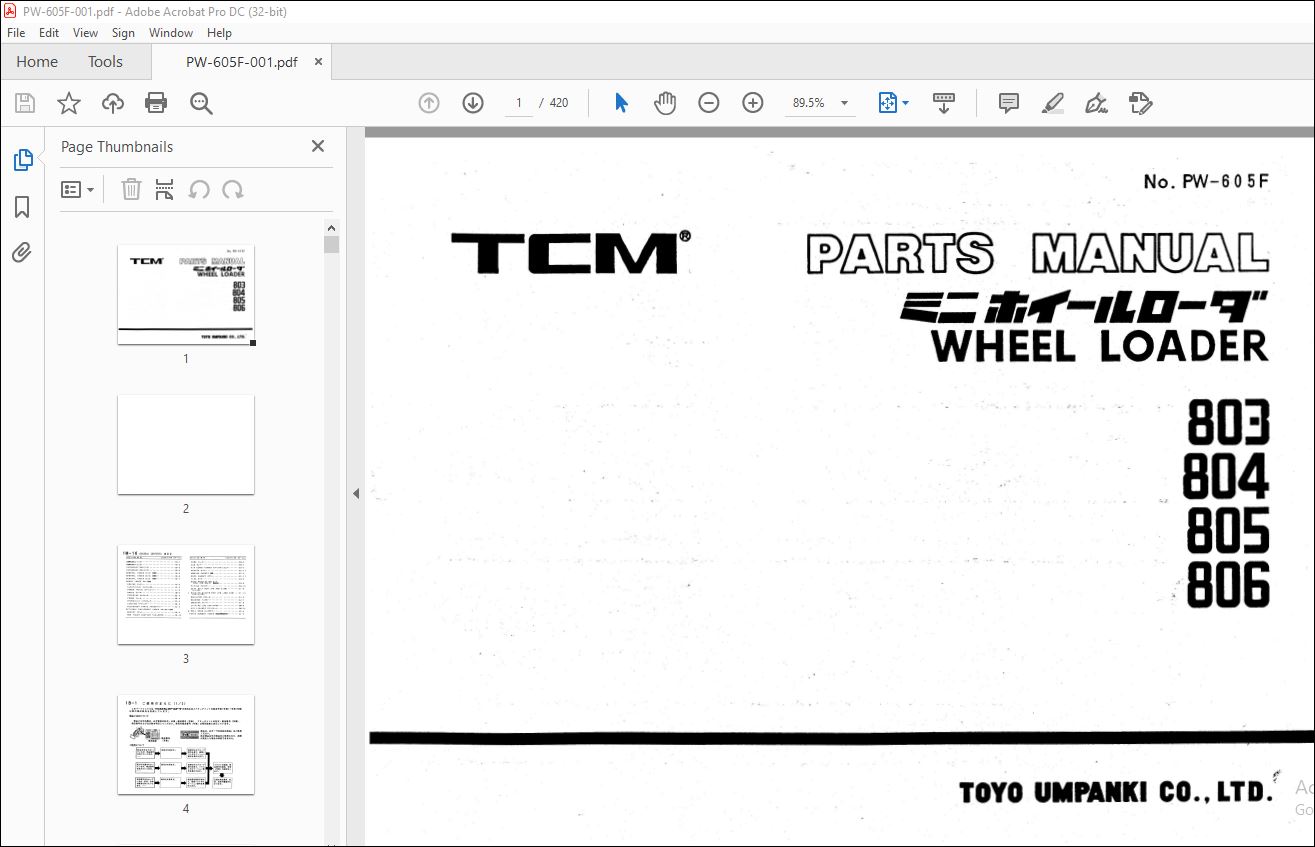Screen dimensions: 1315x847
Task: Open the Find text magnifier tool
Action: coord(201,103)
